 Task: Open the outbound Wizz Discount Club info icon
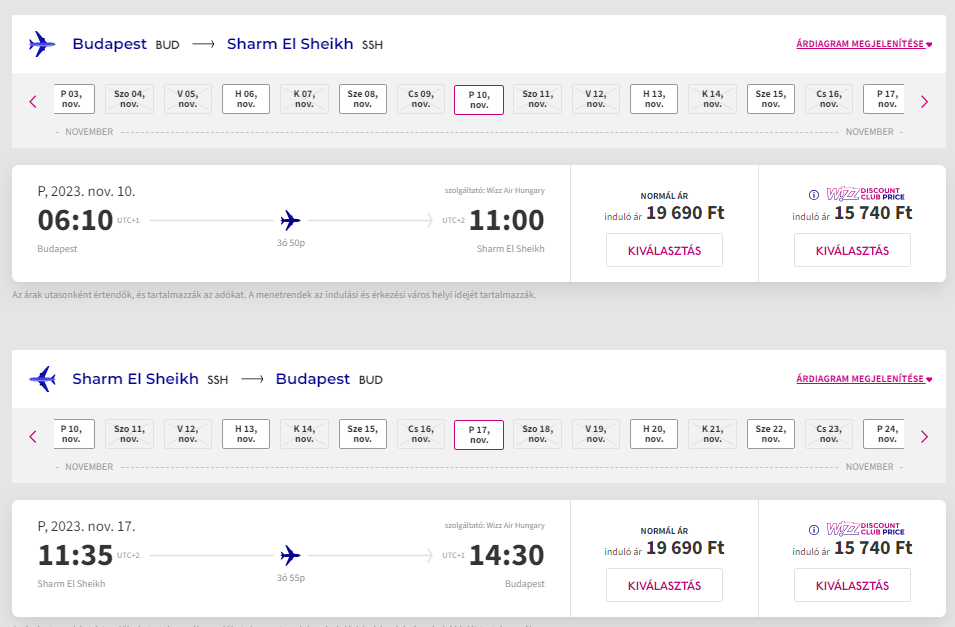(814, 195)
